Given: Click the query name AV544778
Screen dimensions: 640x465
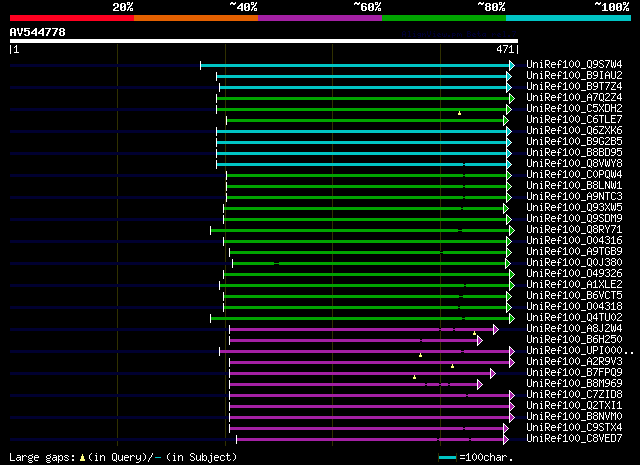Looking at the screenshot, I should 38,32.
